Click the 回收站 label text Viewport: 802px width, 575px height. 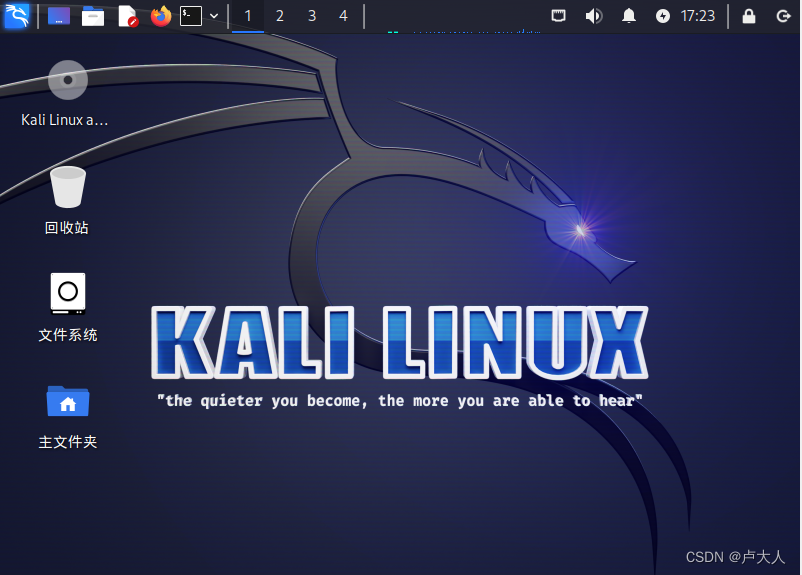(66, 228)
